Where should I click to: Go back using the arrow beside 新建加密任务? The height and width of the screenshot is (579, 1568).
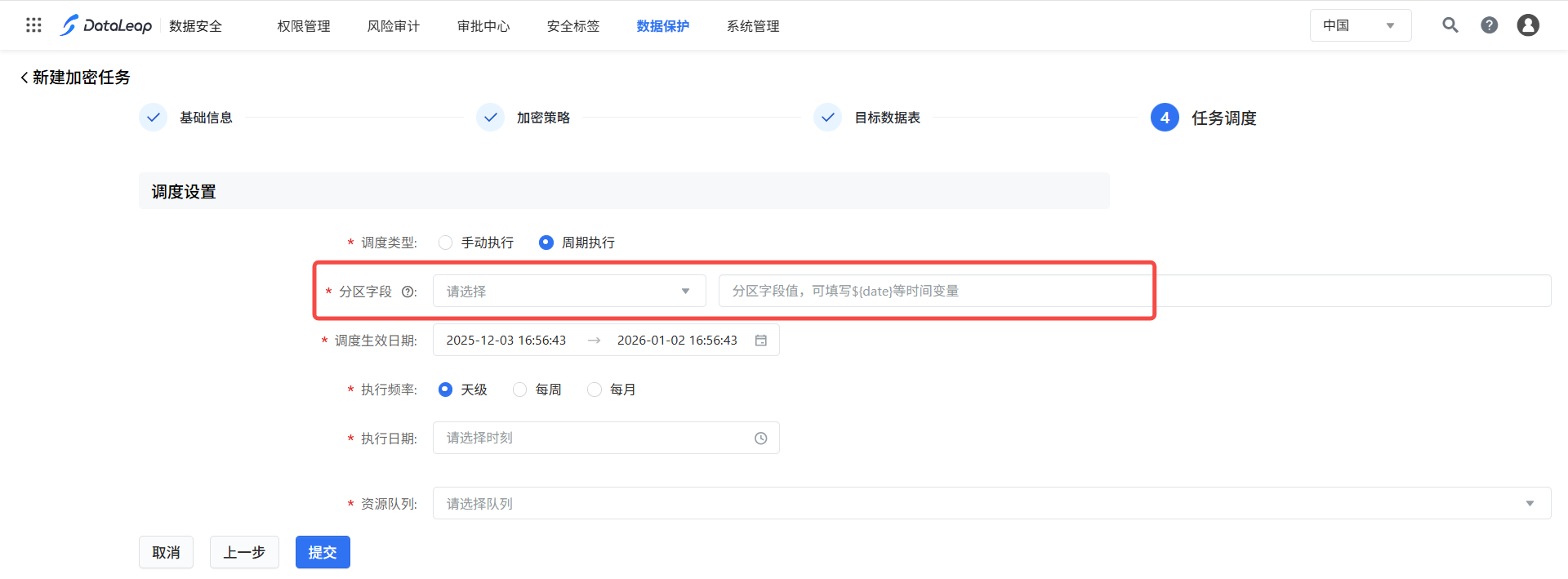[x=24, y=78]
